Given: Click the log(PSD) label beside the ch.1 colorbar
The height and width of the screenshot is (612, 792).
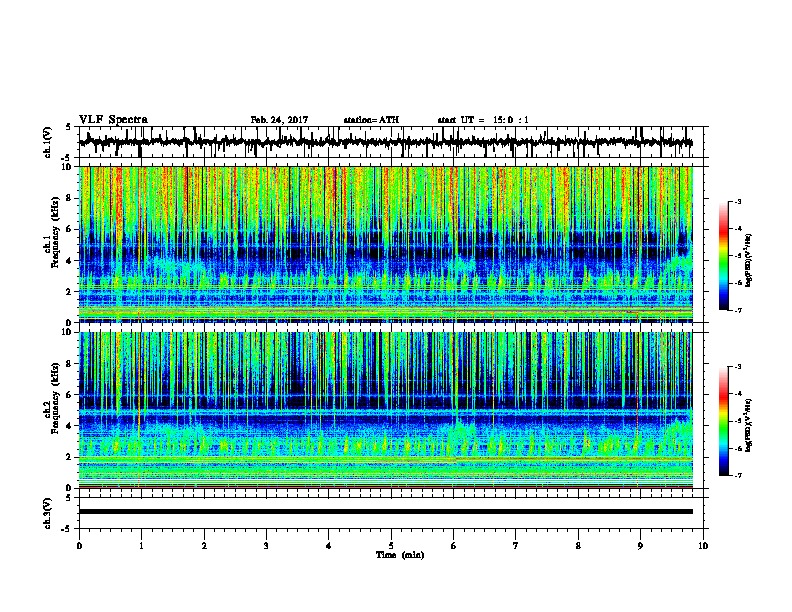Looking at the screenshot, I should tap(749, 261).
